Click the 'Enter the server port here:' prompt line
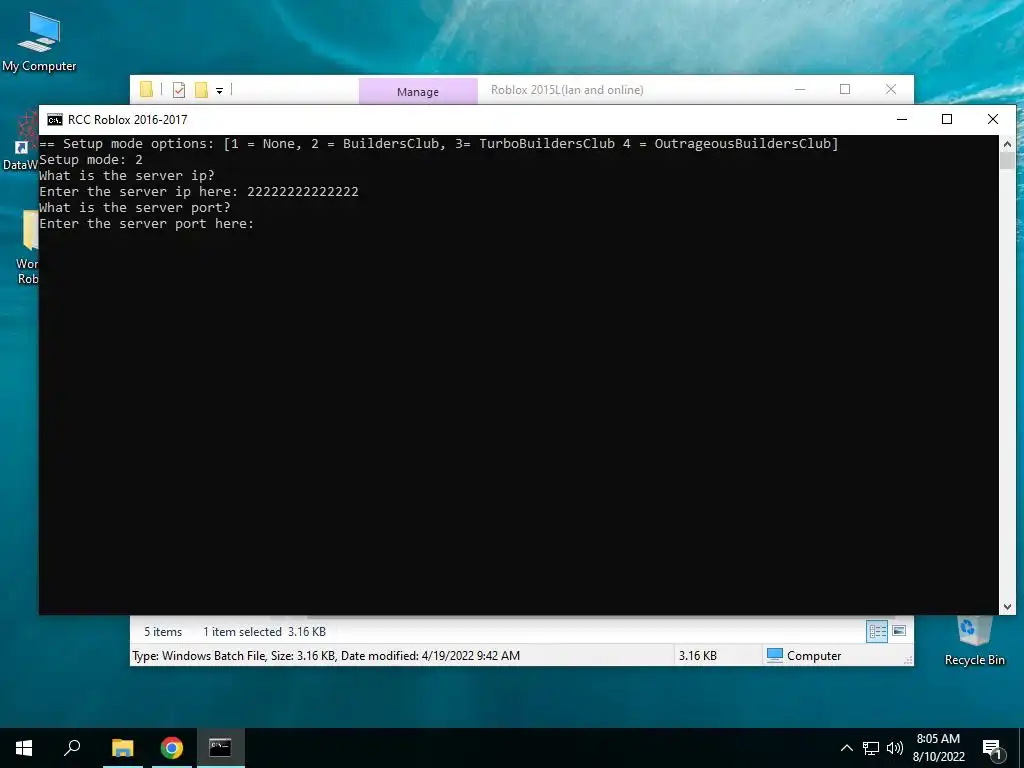This screenshot has height=768, width=1024. pos(146,223)
